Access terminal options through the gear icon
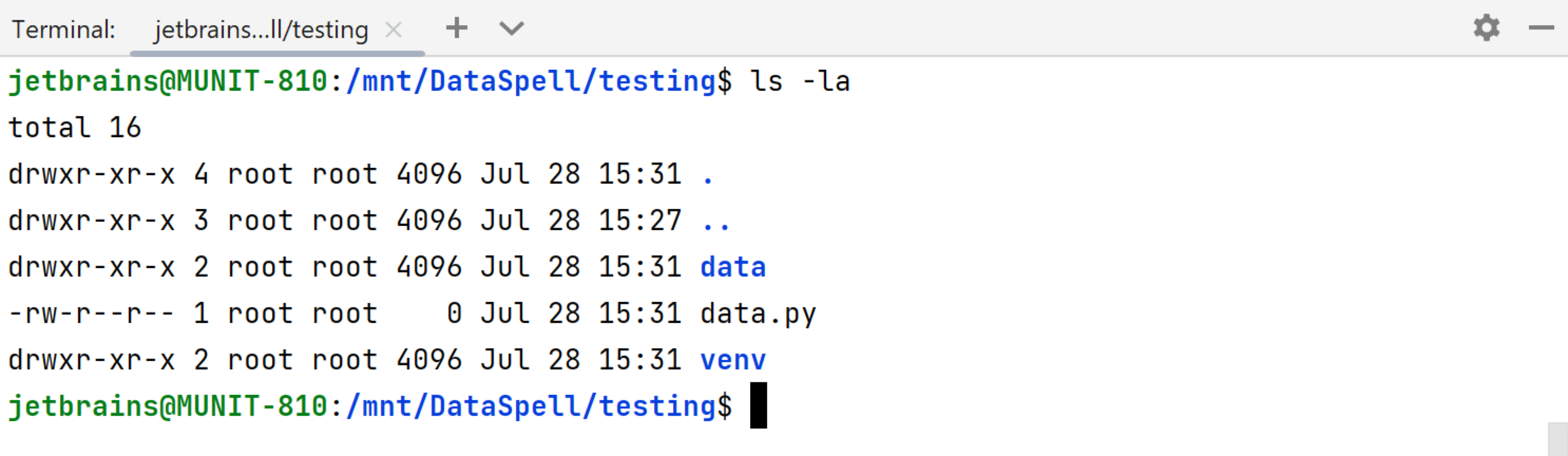The image size is (1568, 456). [x=1486, y=27]
